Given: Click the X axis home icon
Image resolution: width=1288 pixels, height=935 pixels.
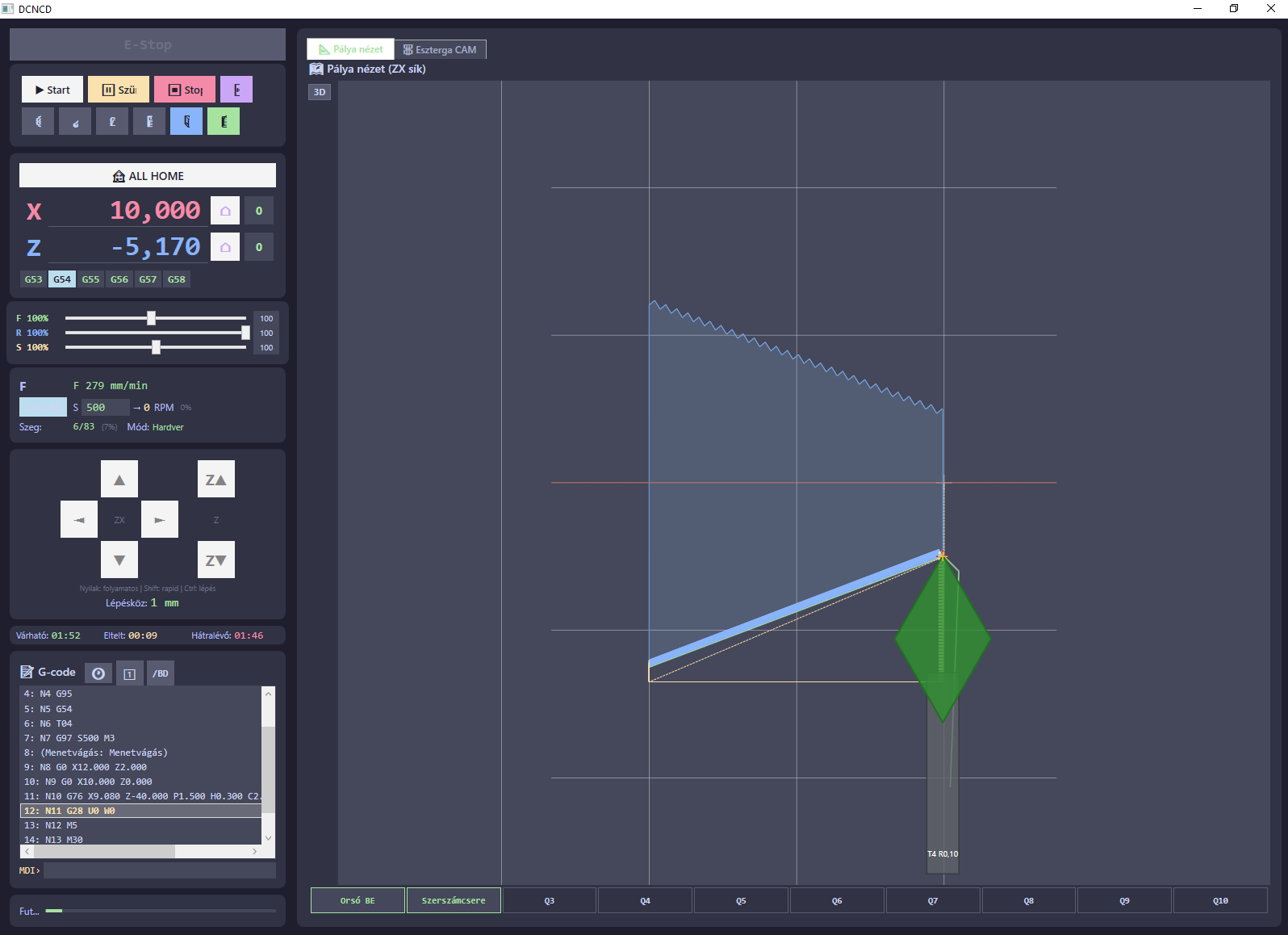Looking at the screenshot, I should (225, 211).
